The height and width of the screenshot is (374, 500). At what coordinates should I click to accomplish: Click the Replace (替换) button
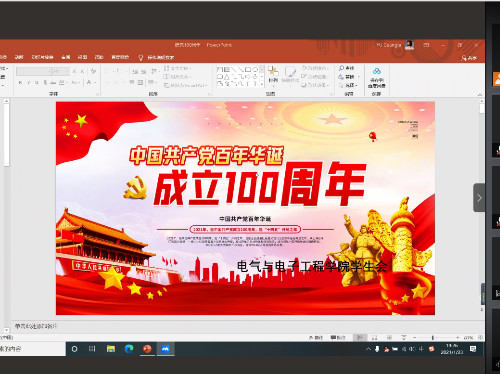tap(347, 77)
